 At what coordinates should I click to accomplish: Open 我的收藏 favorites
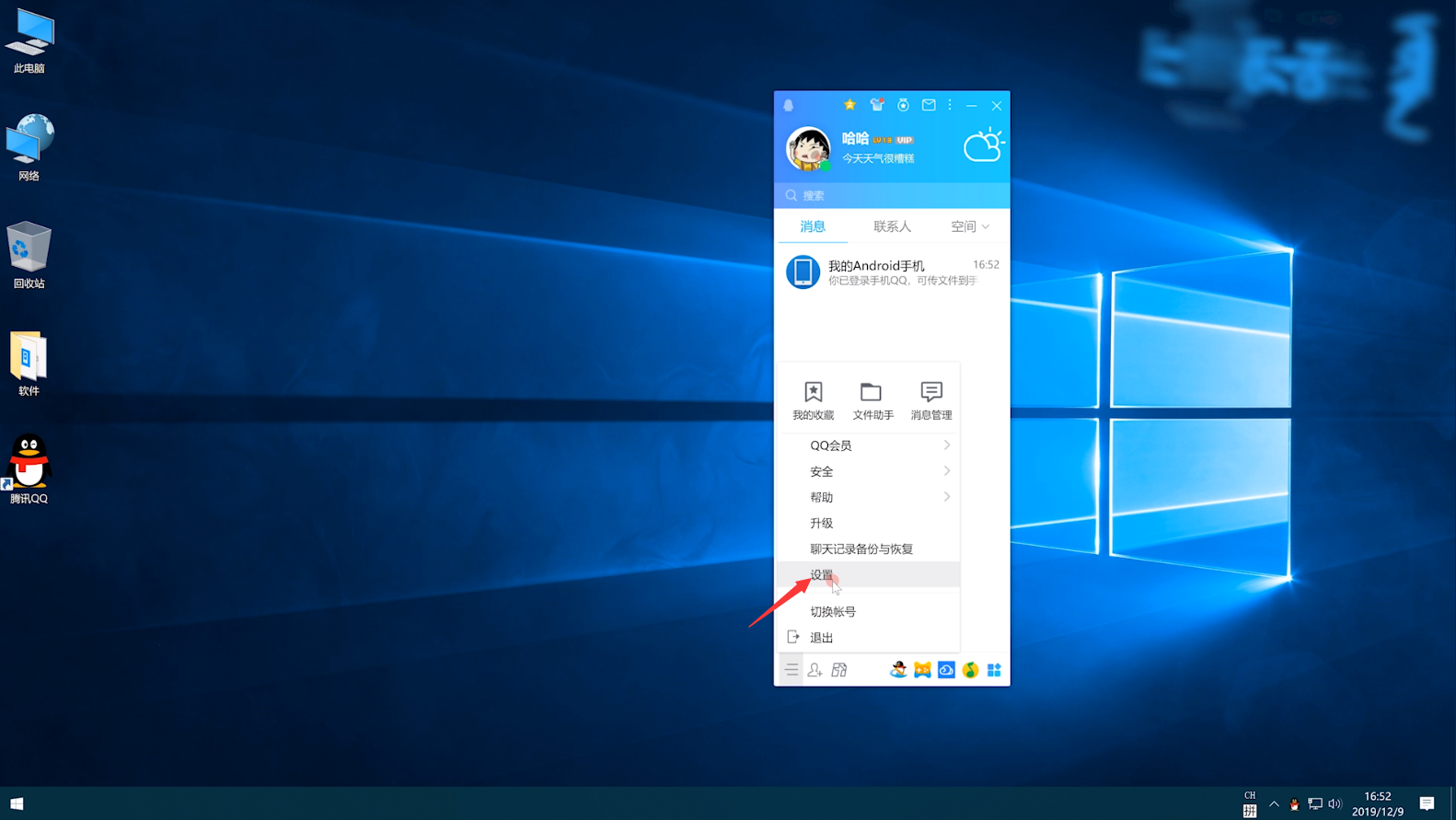click(814, 401)
